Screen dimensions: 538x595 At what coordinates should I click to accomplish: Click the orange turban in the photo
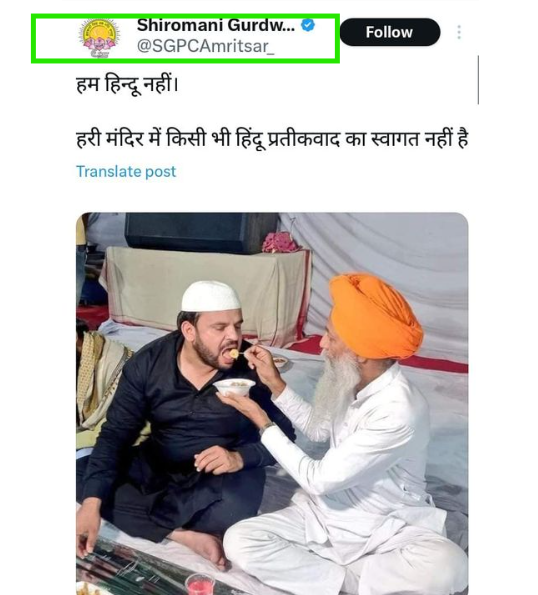pos(375,316)
